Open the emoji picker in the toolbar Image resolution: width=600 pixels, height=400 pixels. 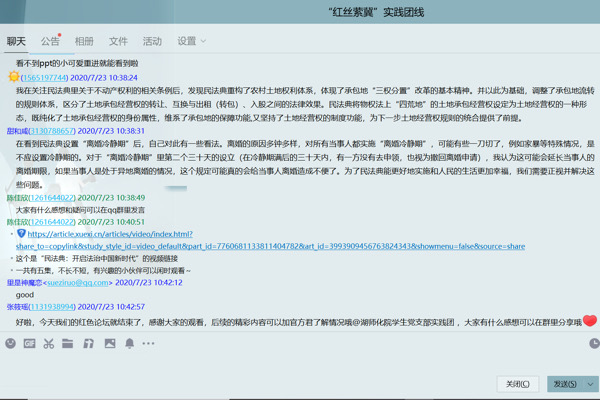click(10, 343)
